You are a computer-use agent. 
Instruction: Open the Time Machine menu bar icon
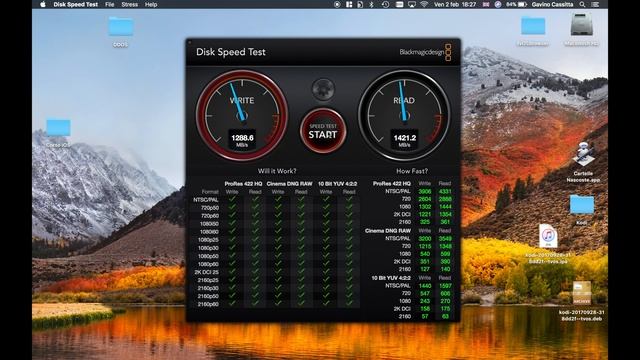pyautogui.click(x=385, y=4)
